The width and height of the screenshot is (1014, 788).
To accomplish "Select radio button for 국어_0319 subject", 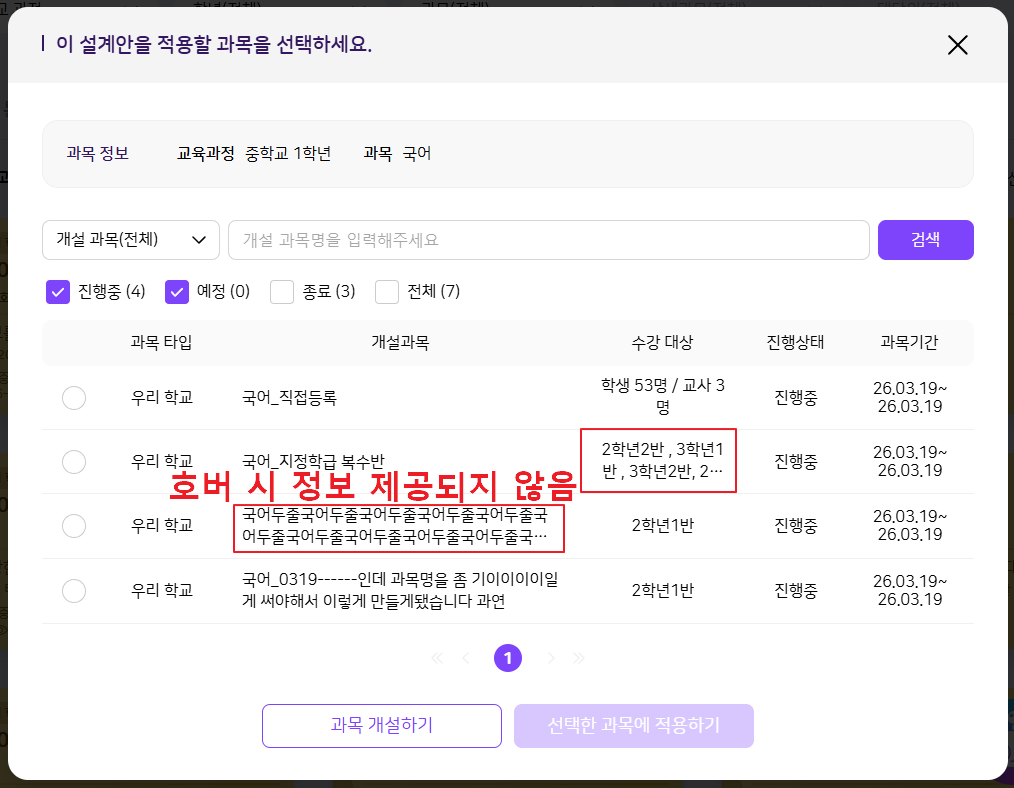I will (x=74, y=591).
